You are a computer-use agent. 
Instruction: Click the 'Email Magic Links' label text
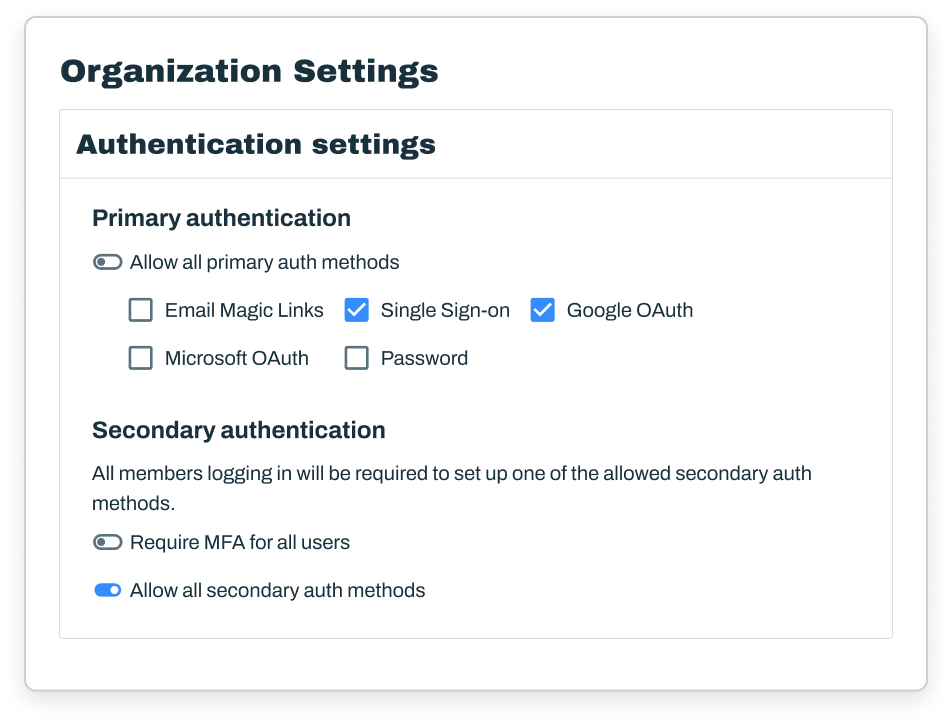tap(244, 310)
